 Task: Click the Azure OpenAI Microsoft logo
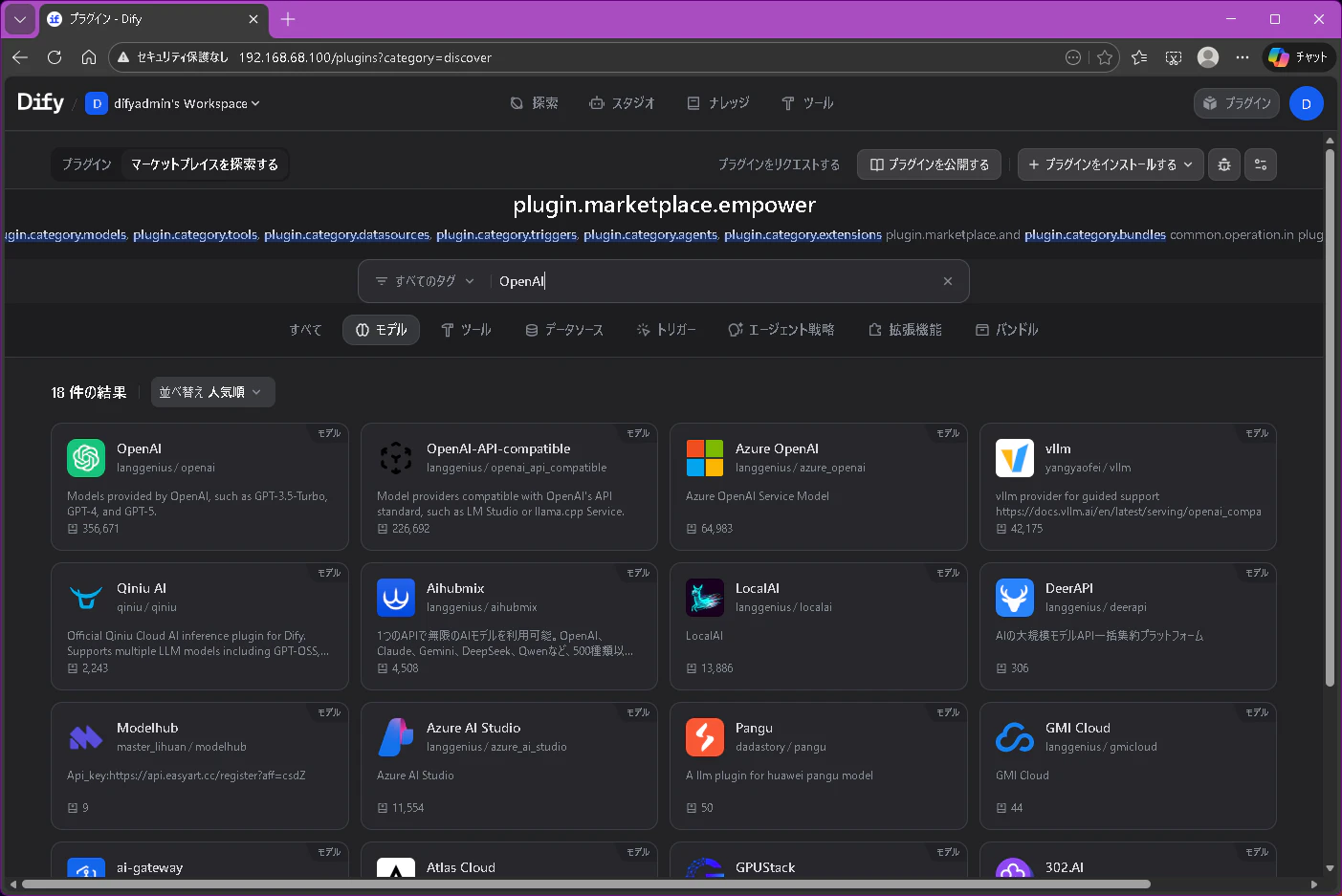(x=705, y=458)
